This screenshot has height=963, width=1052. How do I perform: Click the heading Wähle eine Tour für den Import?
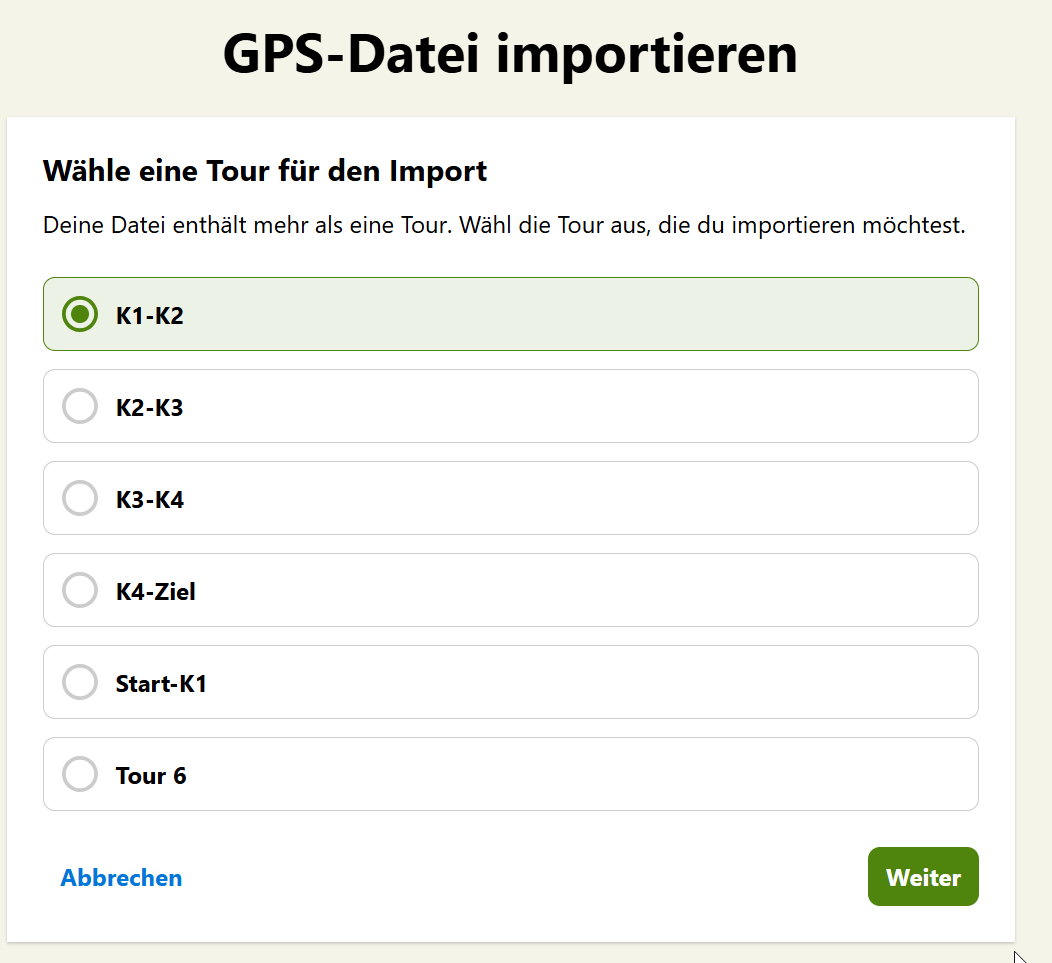tap(265, 171)
